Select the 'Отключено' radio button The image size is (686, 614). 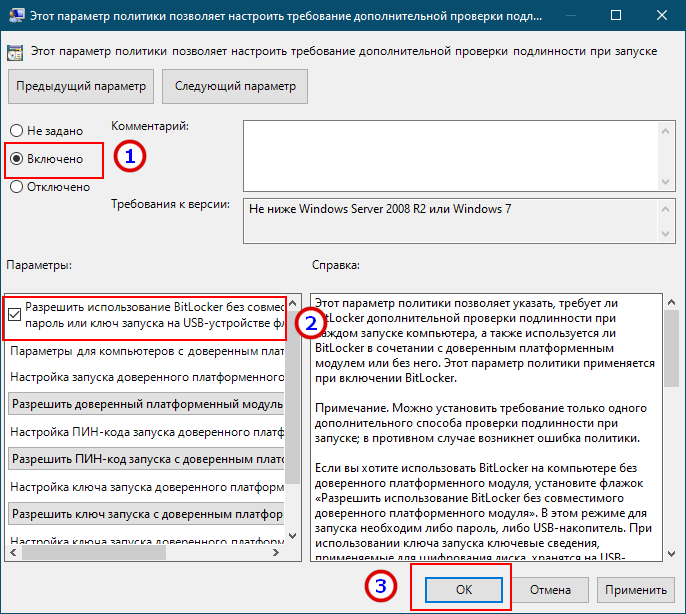click(x=16, y=186)
